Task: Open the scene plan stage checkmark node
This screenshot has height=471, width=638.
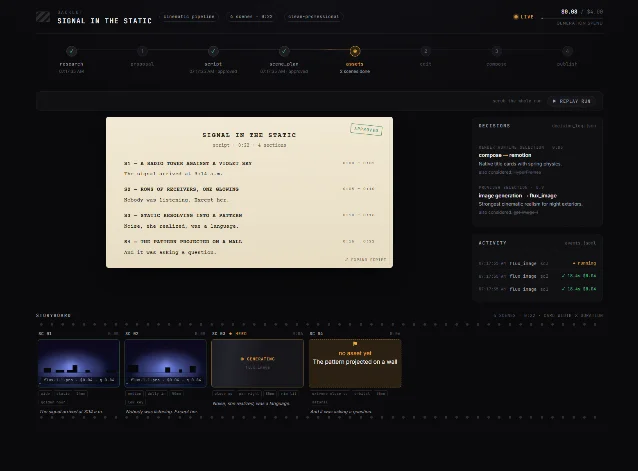Action: pos(284,51)
